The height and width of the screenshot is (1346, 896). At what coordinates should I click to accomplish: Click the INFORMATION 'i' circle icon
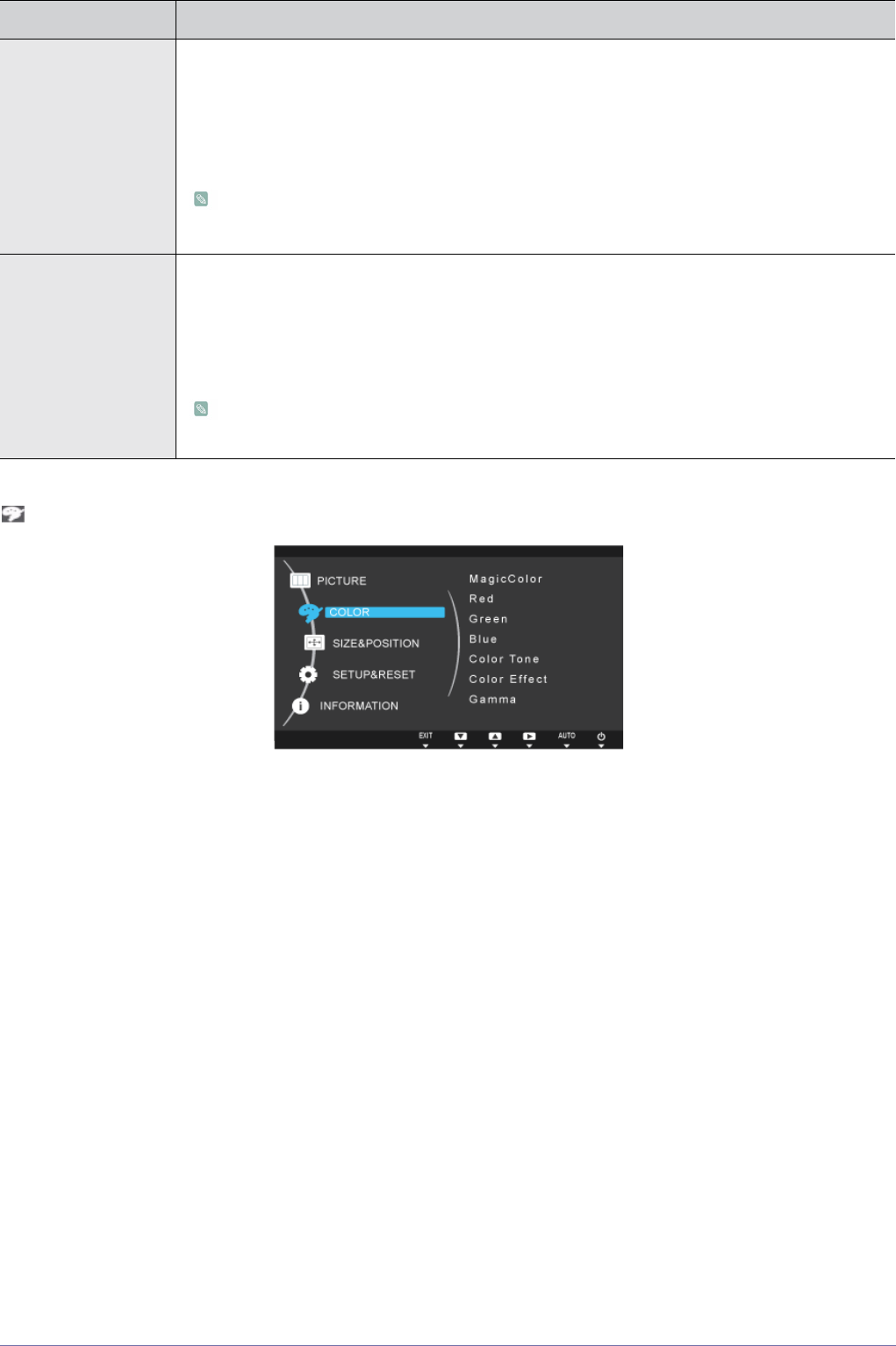pyautogui.click(x=300, y=706)
